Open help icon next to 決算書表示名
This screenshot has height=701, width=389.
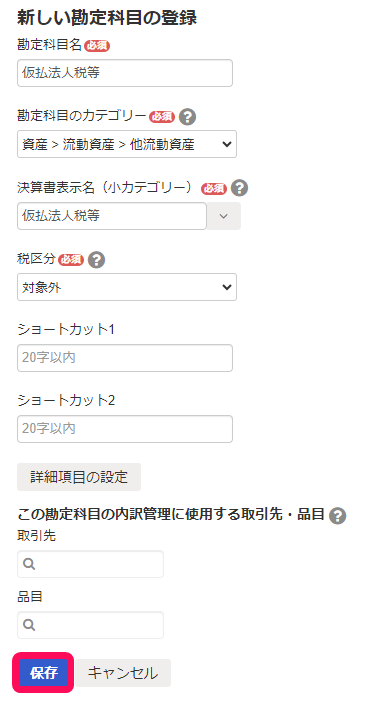(239, 188)
